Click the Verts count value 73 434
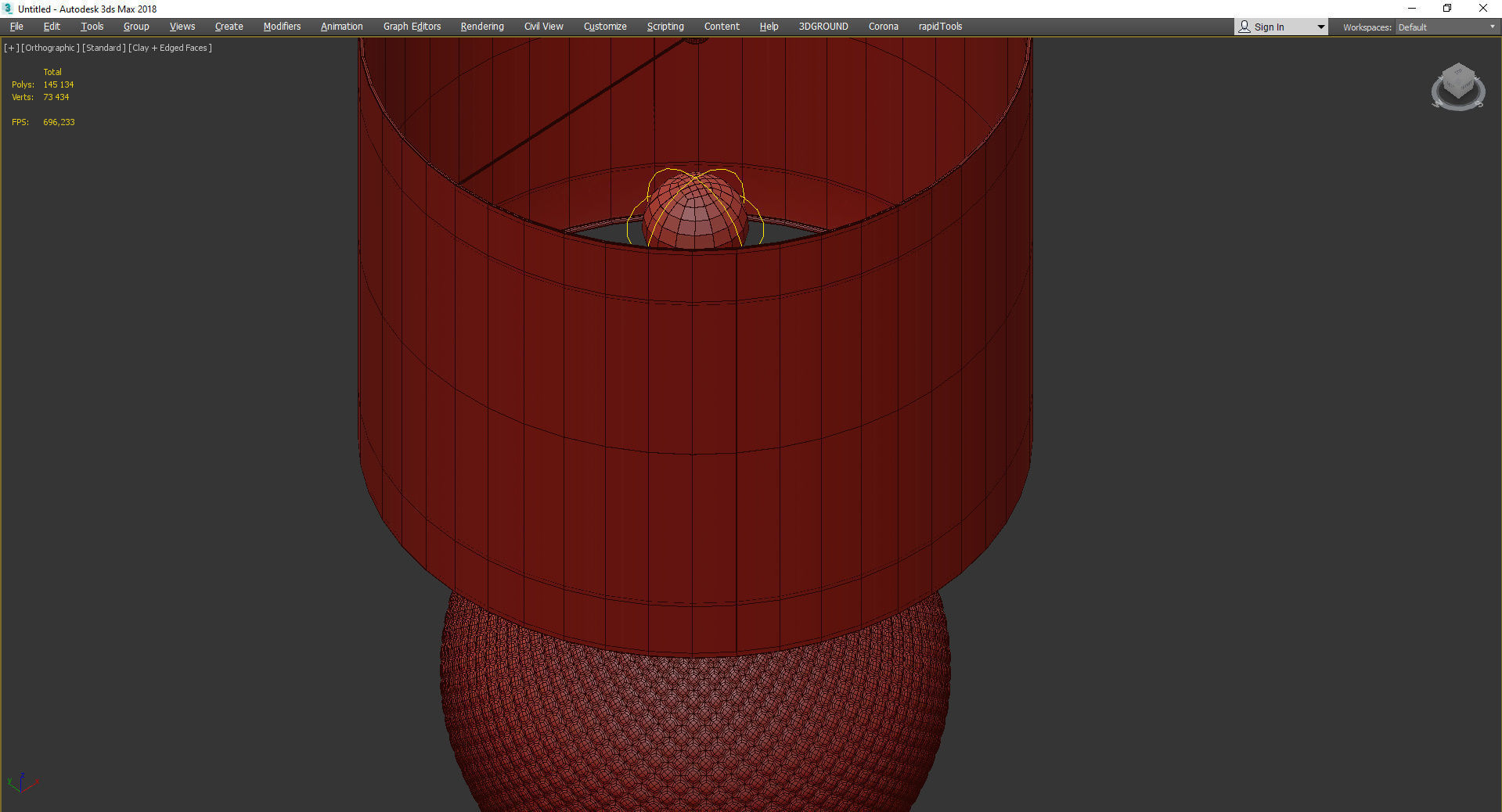1502x812 pixels. click(x=56, y=97)
